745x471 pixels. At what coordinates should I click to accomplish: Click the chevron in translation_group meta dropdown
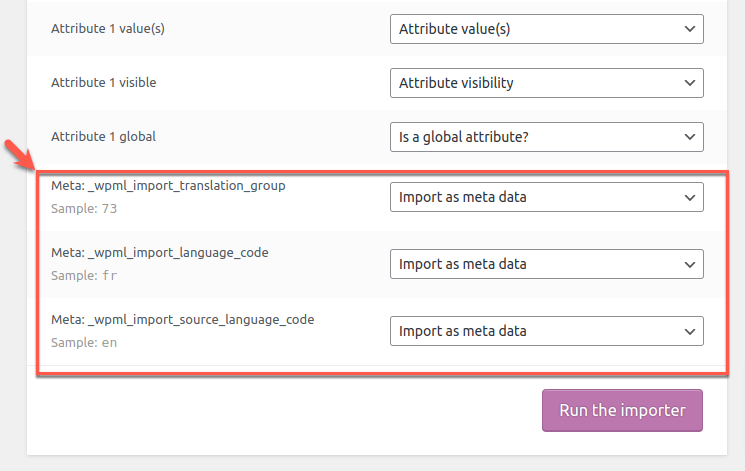(x=689, y=198)
